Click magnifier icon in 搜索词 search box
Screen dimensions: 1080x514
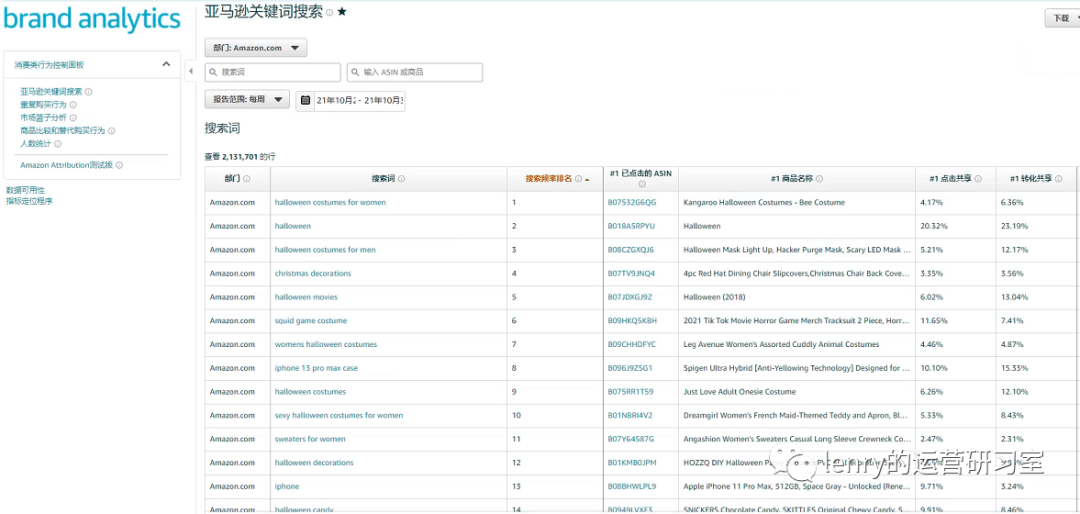click(x=214, y=72)
